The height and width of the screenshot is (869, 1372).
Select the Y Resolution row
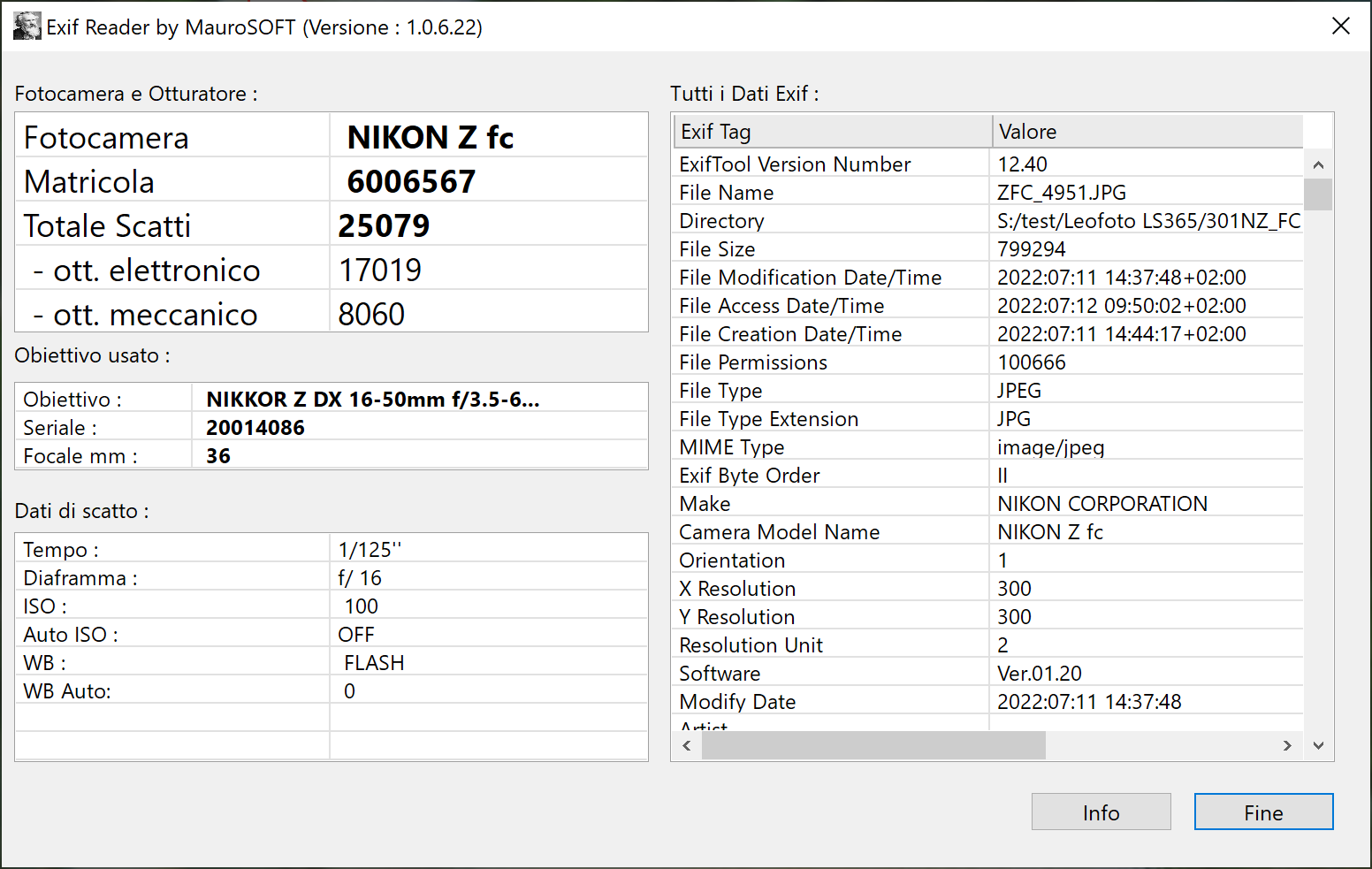pyautogui.click(x=987, y=617)
